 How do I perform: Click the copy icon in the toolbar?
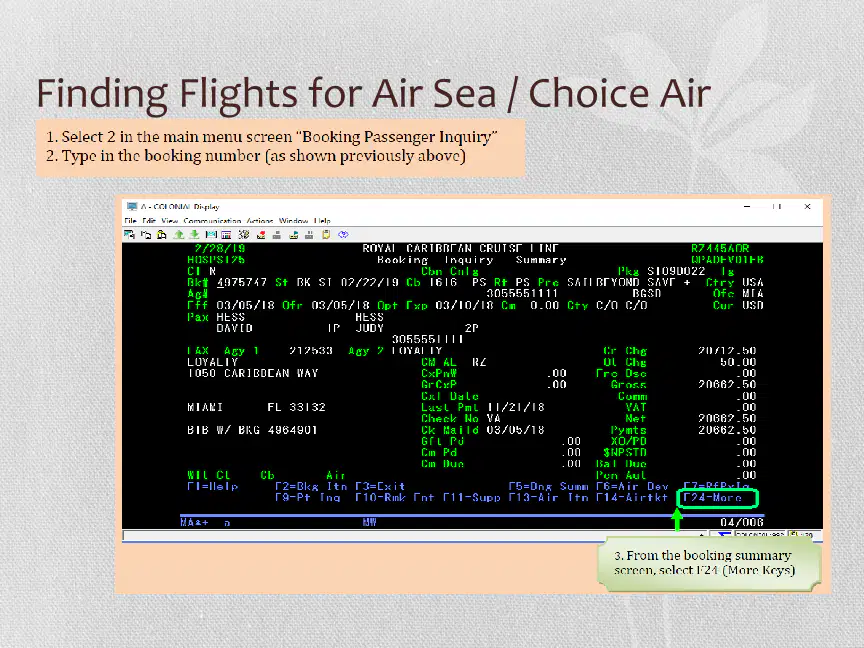point(146,235)
